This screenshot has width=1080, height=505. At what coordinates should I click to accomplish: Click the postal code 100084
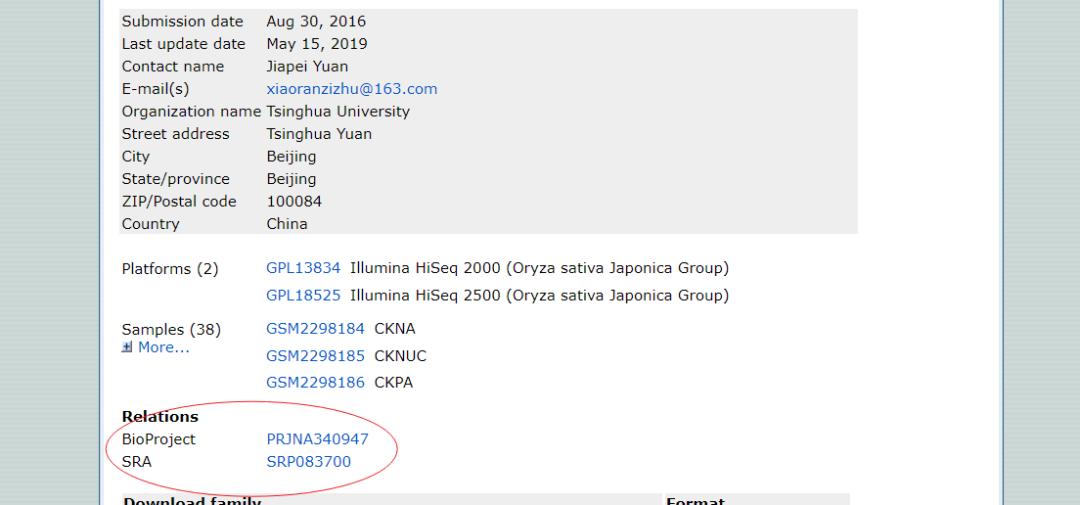294,201
